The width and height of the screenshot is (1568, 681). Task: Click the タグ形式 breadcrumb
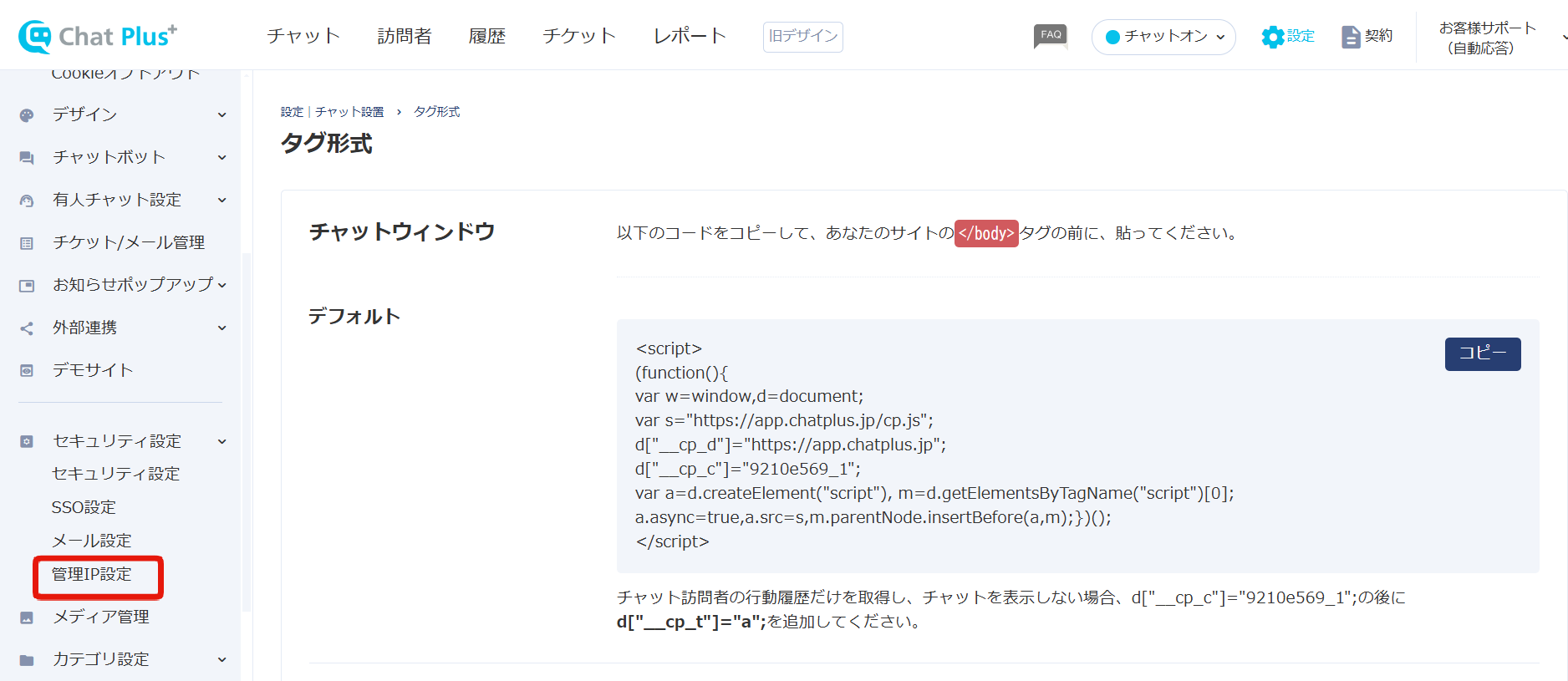coord(437,112)
